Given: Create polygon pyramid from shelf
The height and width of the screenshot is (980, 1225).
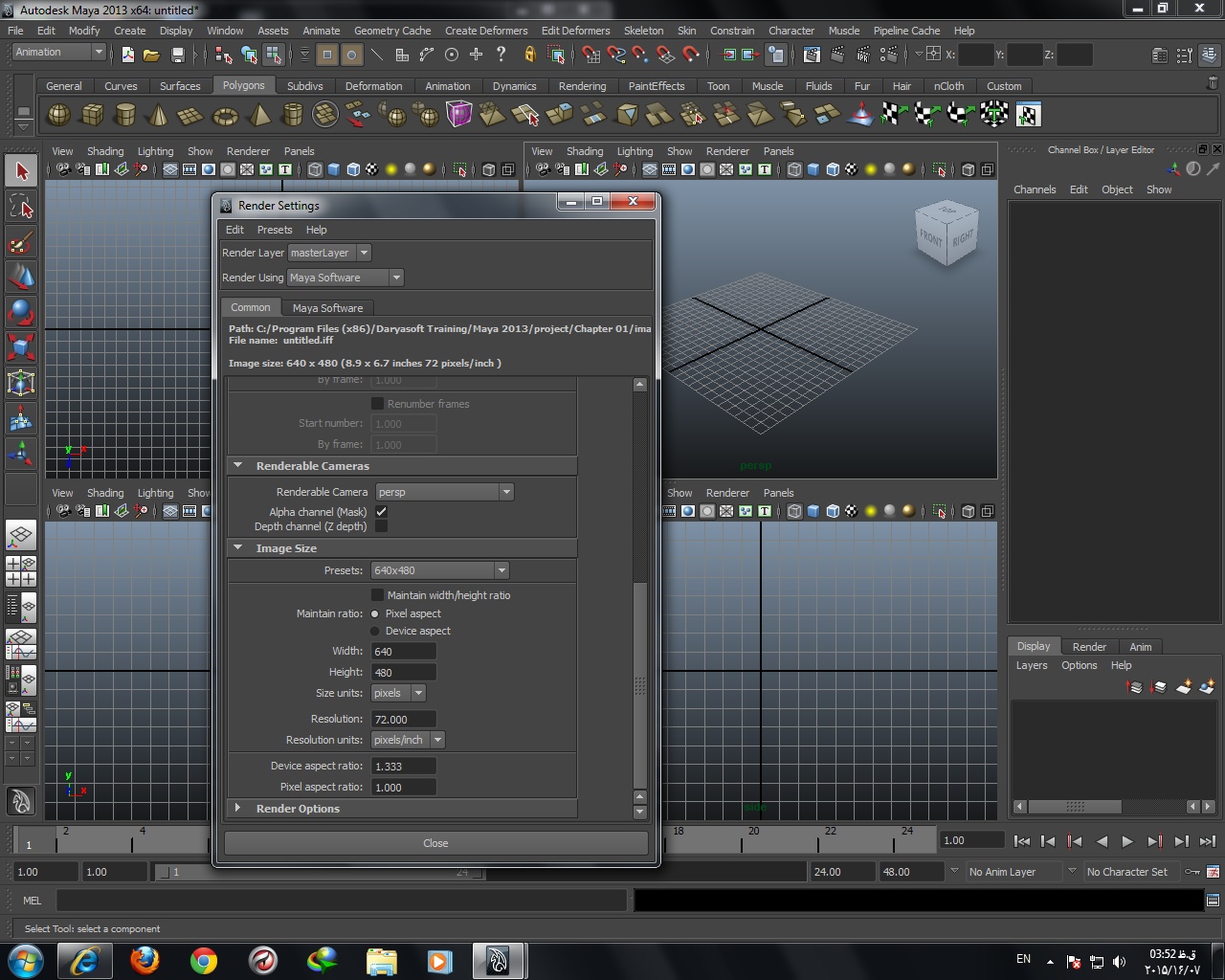Looking at the screenshot, I should (258, 115).
